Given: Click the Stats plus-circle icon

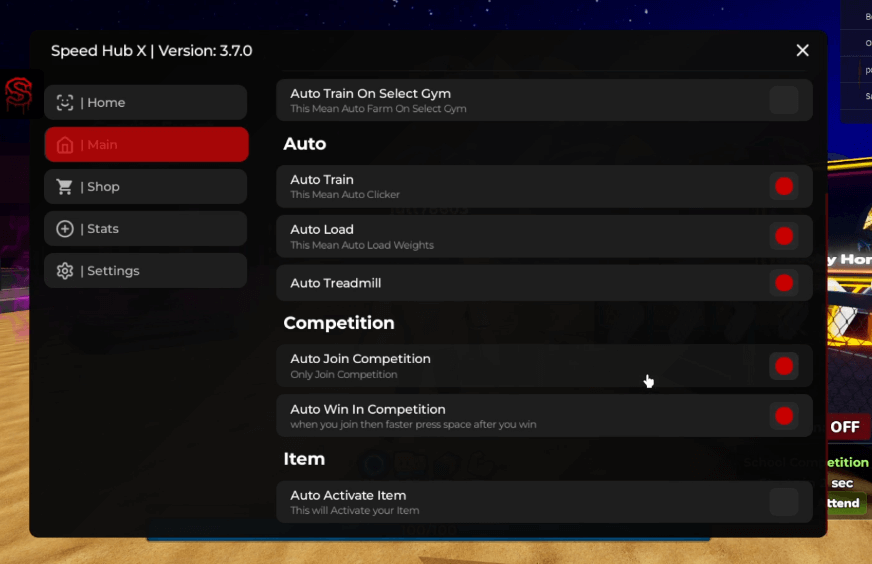Looking at the screenshot, I should coord(65,229).
